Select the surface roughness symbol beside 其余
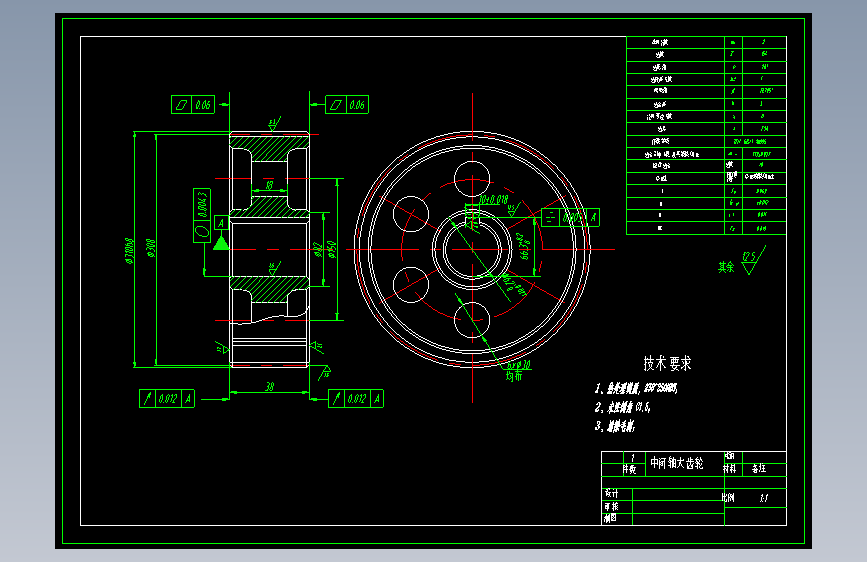The width and height of the screenshot is (867, 562). (x=753, y=261)
